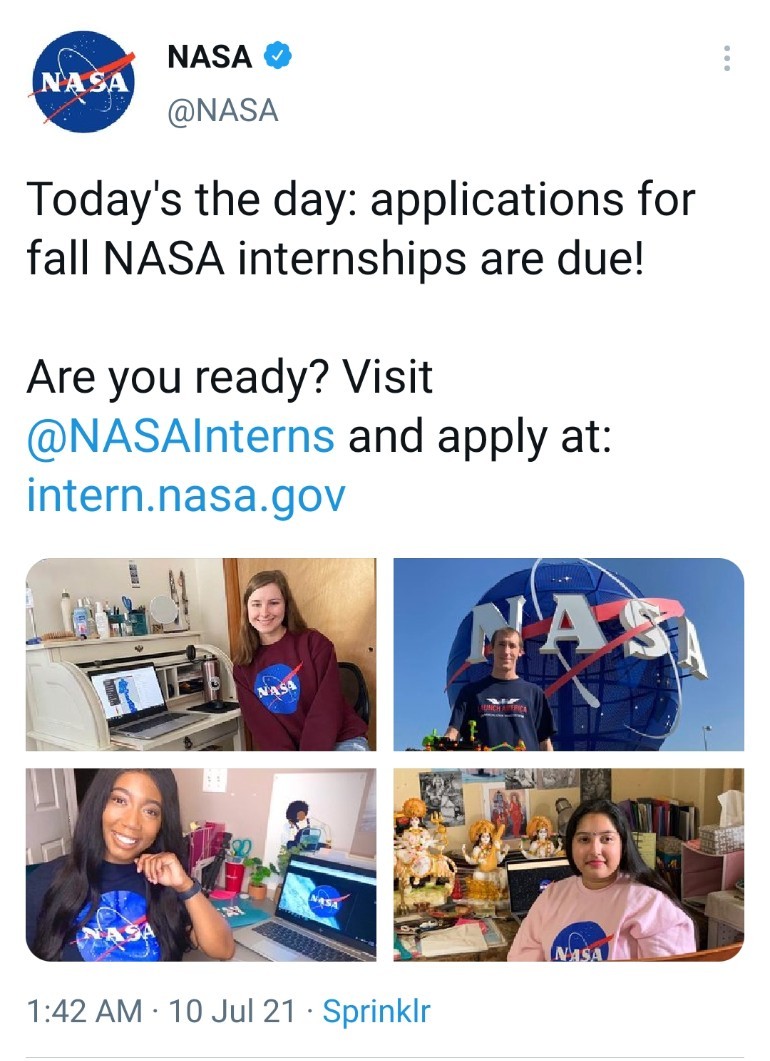This screenshot has height=1061, width=770.
Task: Open photo of woman in maroon NASA sweatshirt
Action: point(201,654)
